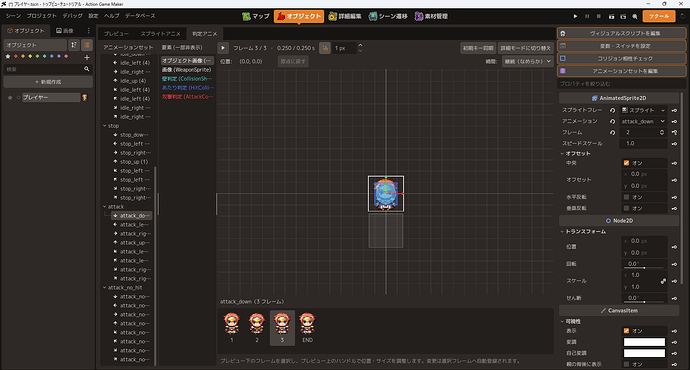Enable the 水平反転 horizontal flip checkbox
The width and height of the screenshot is (690, 370).
point(626,197)
